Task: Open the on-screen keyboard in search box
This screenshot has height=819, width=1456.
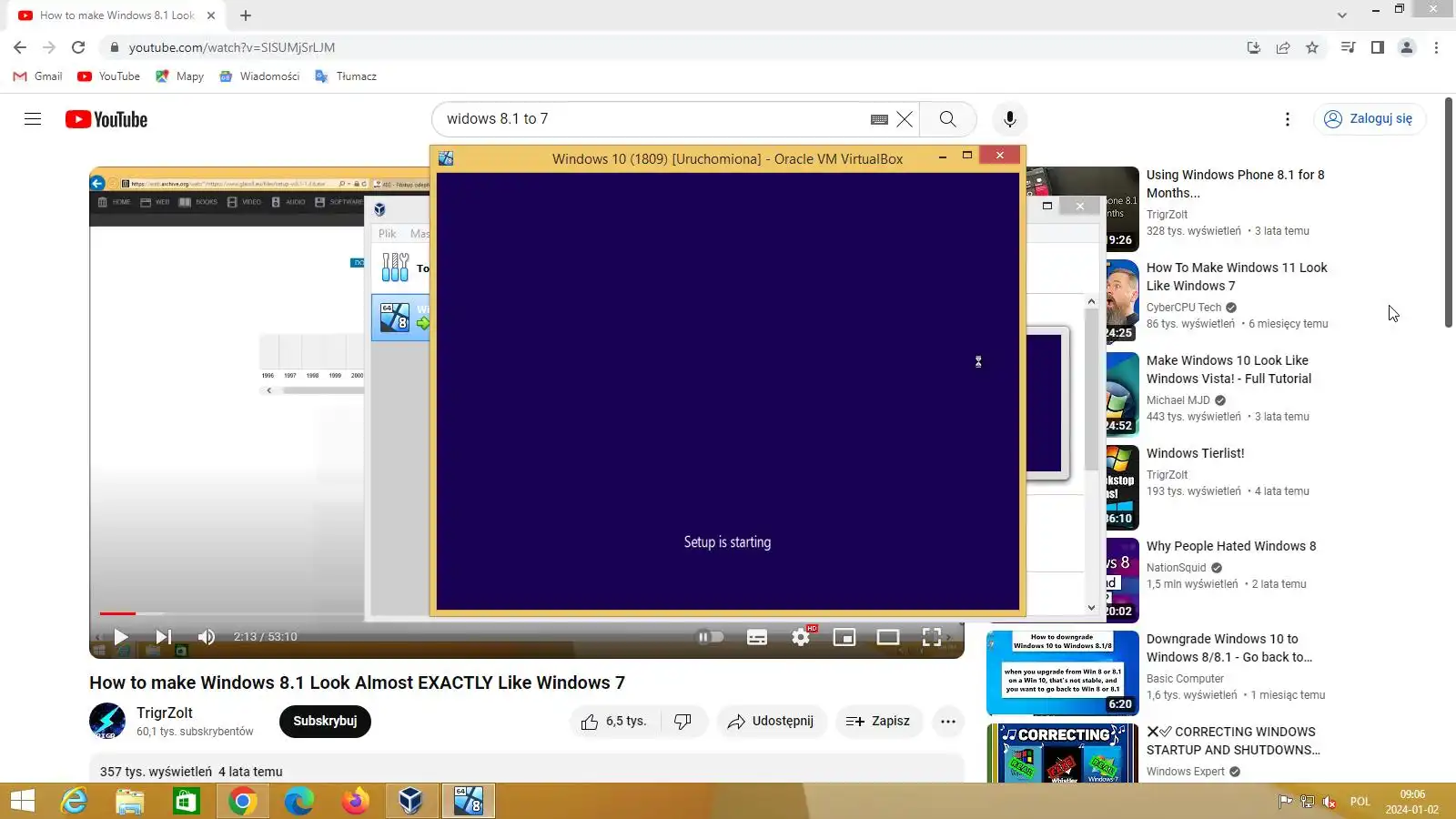Action: (x=879, y=119)
